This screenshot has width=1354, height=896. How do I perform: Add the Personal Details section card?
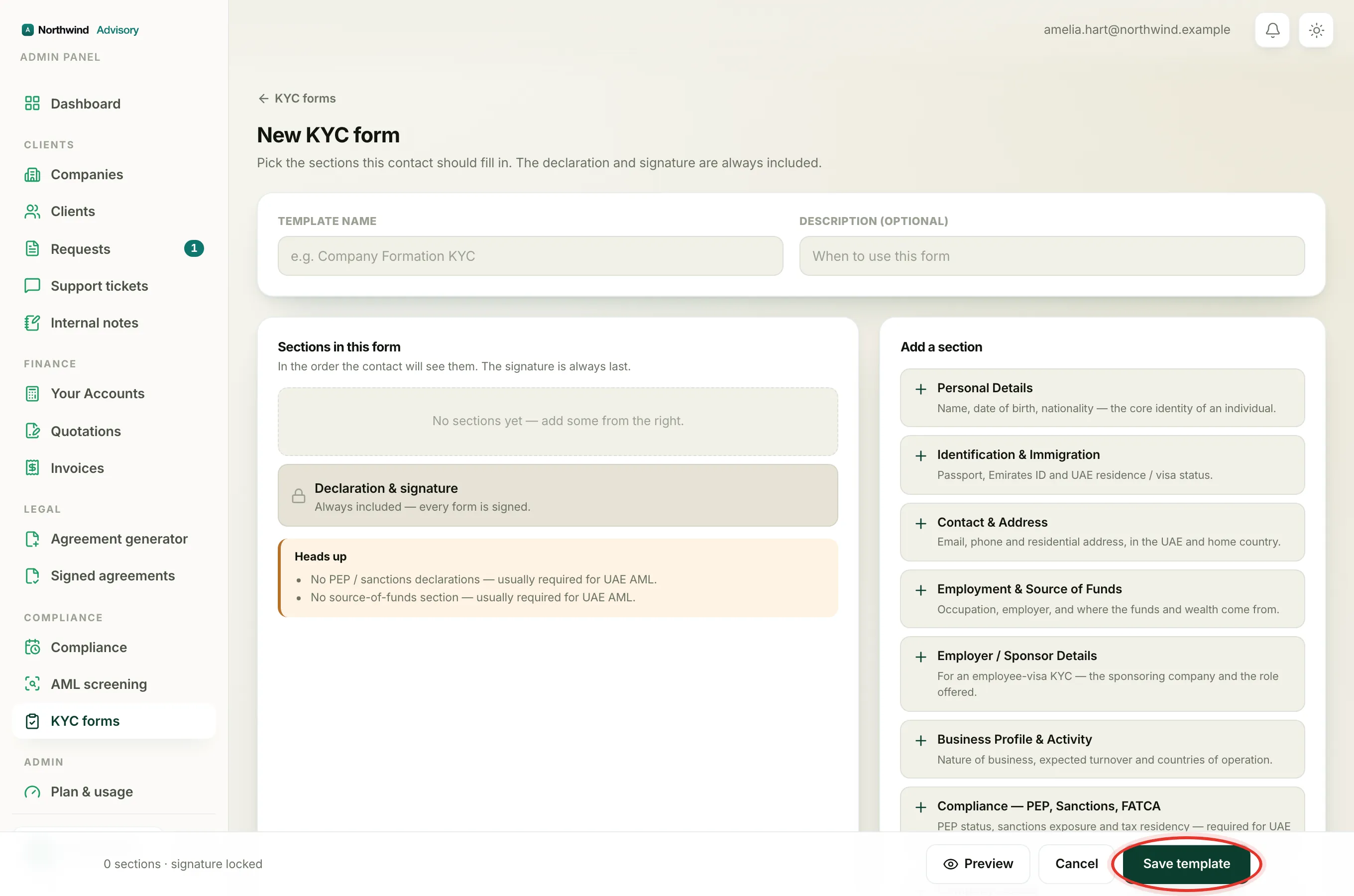[x=1102, y=398]
